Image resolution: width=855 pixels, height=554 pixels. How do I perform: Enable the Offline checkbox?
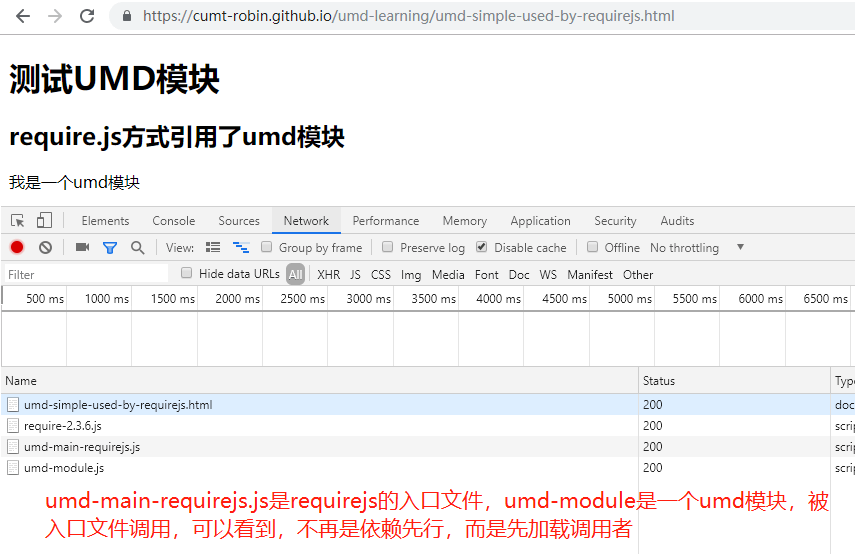pyautogui.click(x=593, y=247)
